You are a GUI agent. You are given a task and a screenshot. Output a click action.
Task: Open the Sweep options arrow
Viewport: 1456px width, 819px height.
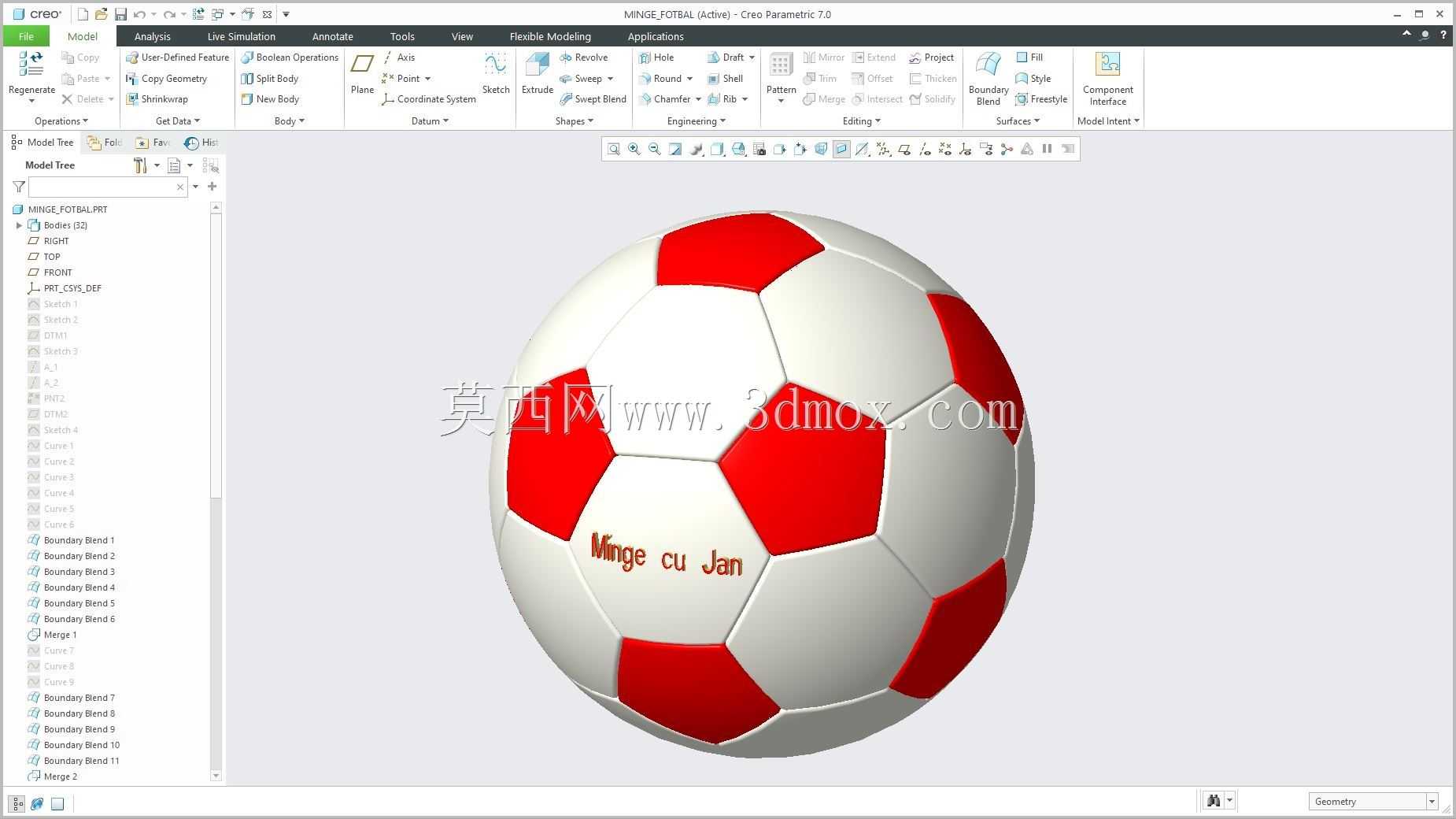[610, 79]
